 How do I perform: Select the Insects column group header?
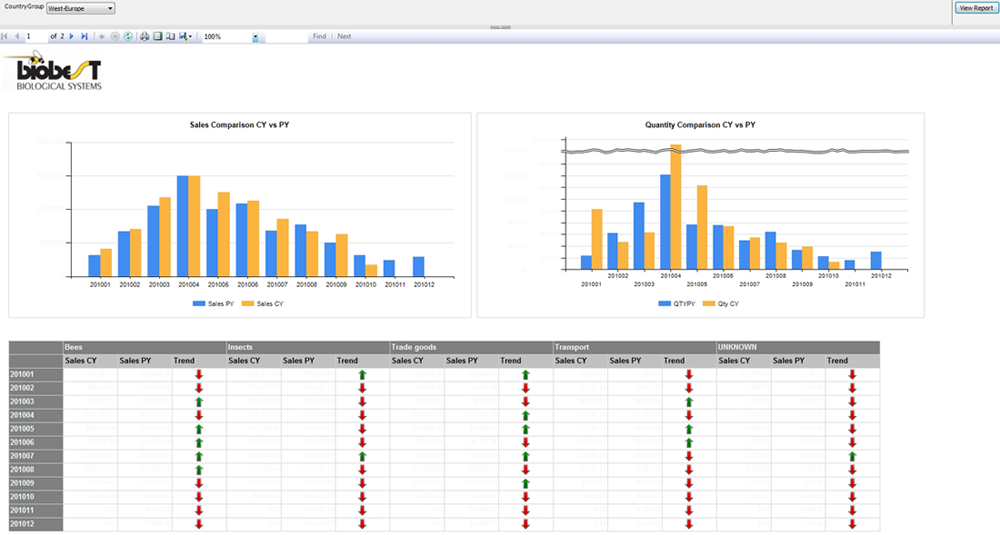click(x=308, y=348)
